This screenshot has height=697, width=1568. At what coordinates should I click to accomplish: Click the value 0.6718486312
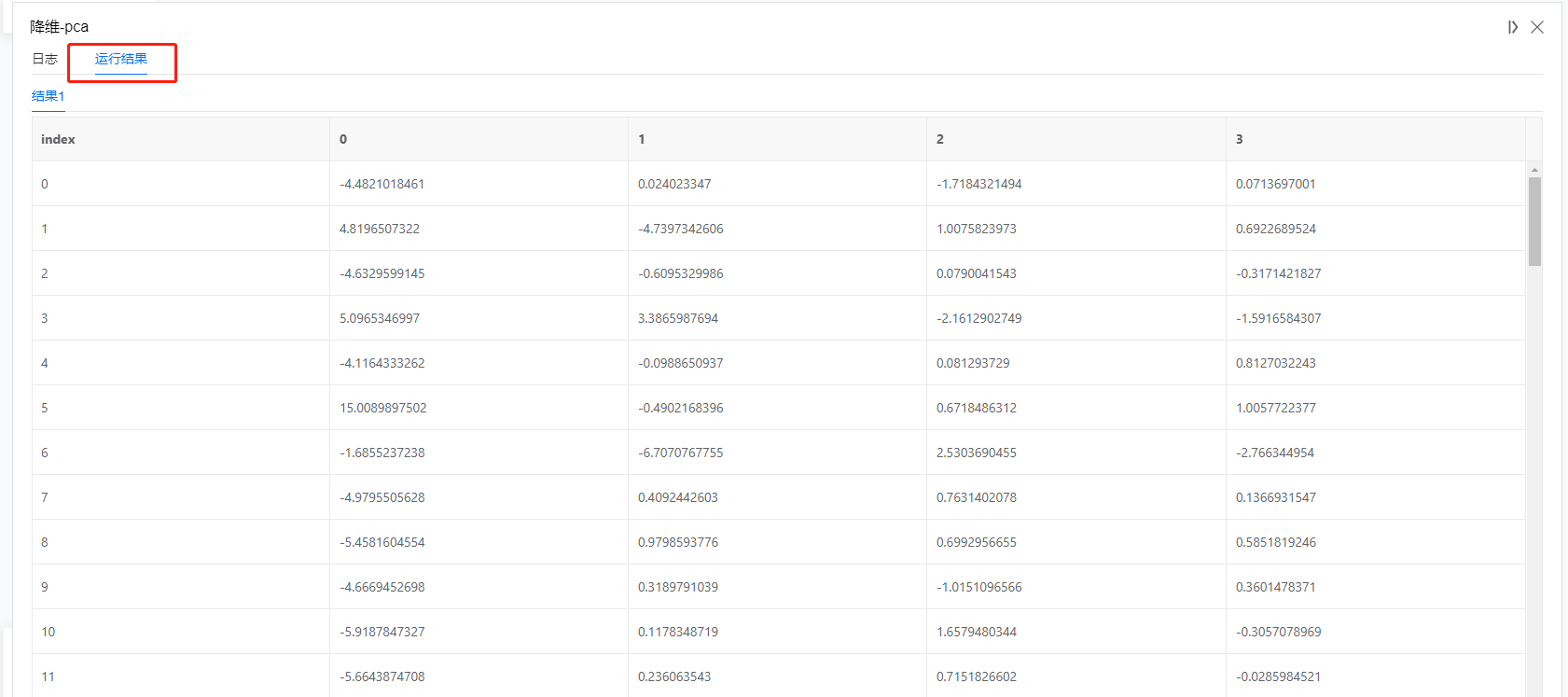pyautogui.click(x=977, y=408)
